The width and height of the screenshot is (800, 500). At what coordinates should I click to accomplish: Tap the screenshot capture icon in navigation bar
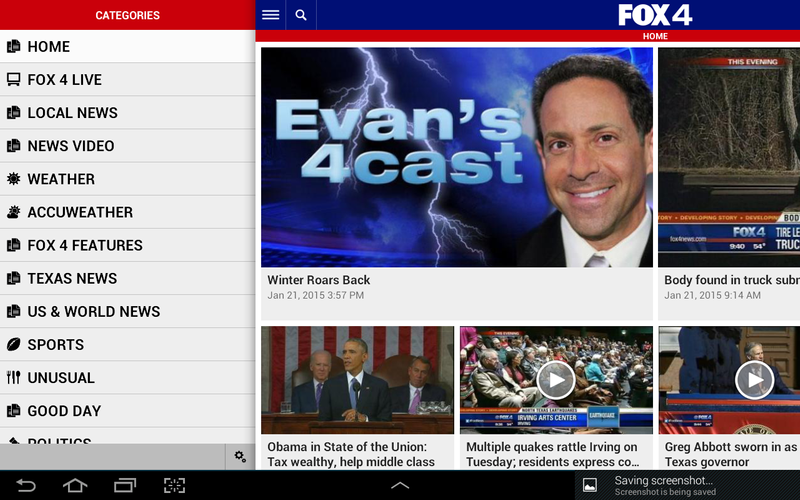coord(174,485)
